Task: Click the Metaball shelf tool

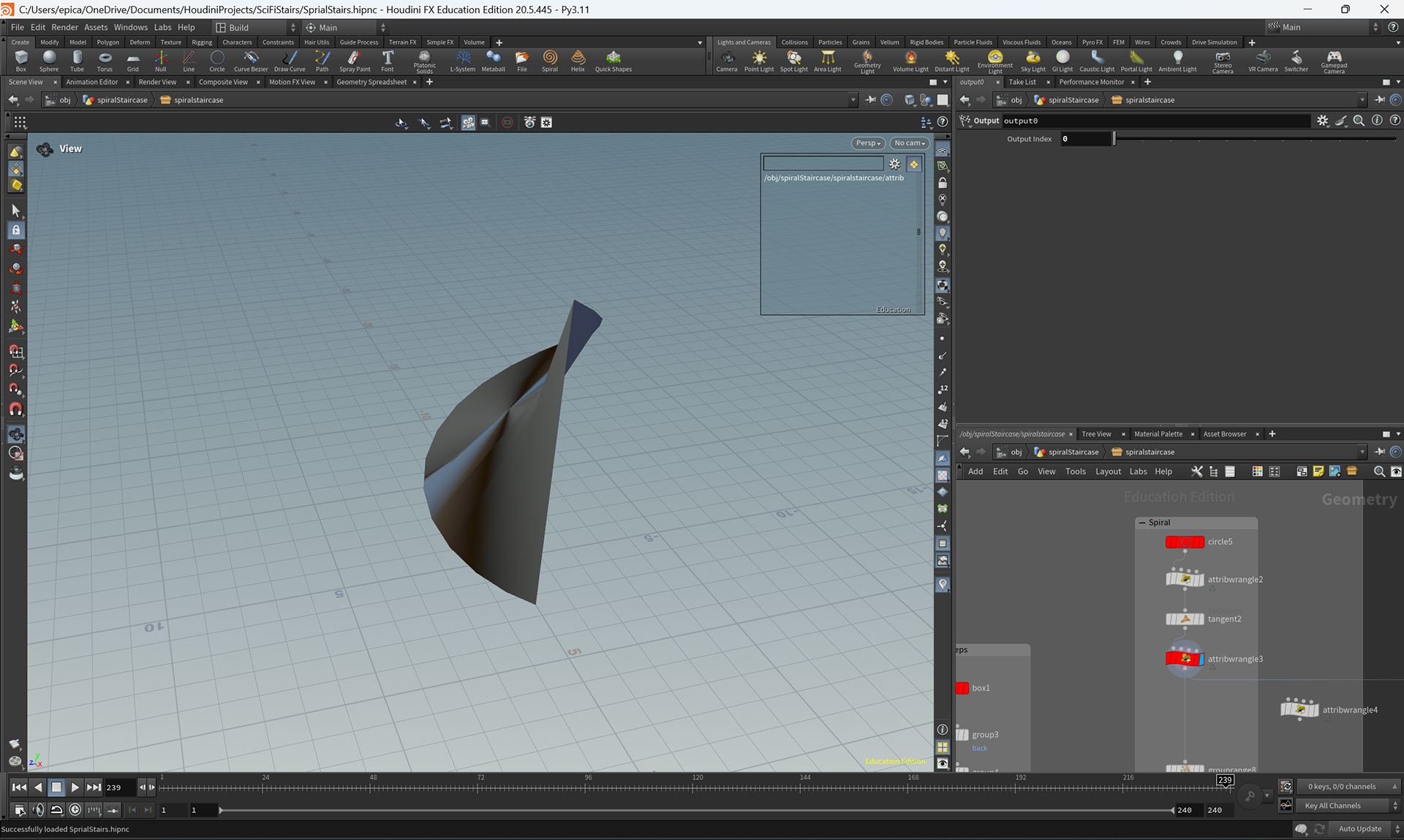Action: (x=493, y=61)
